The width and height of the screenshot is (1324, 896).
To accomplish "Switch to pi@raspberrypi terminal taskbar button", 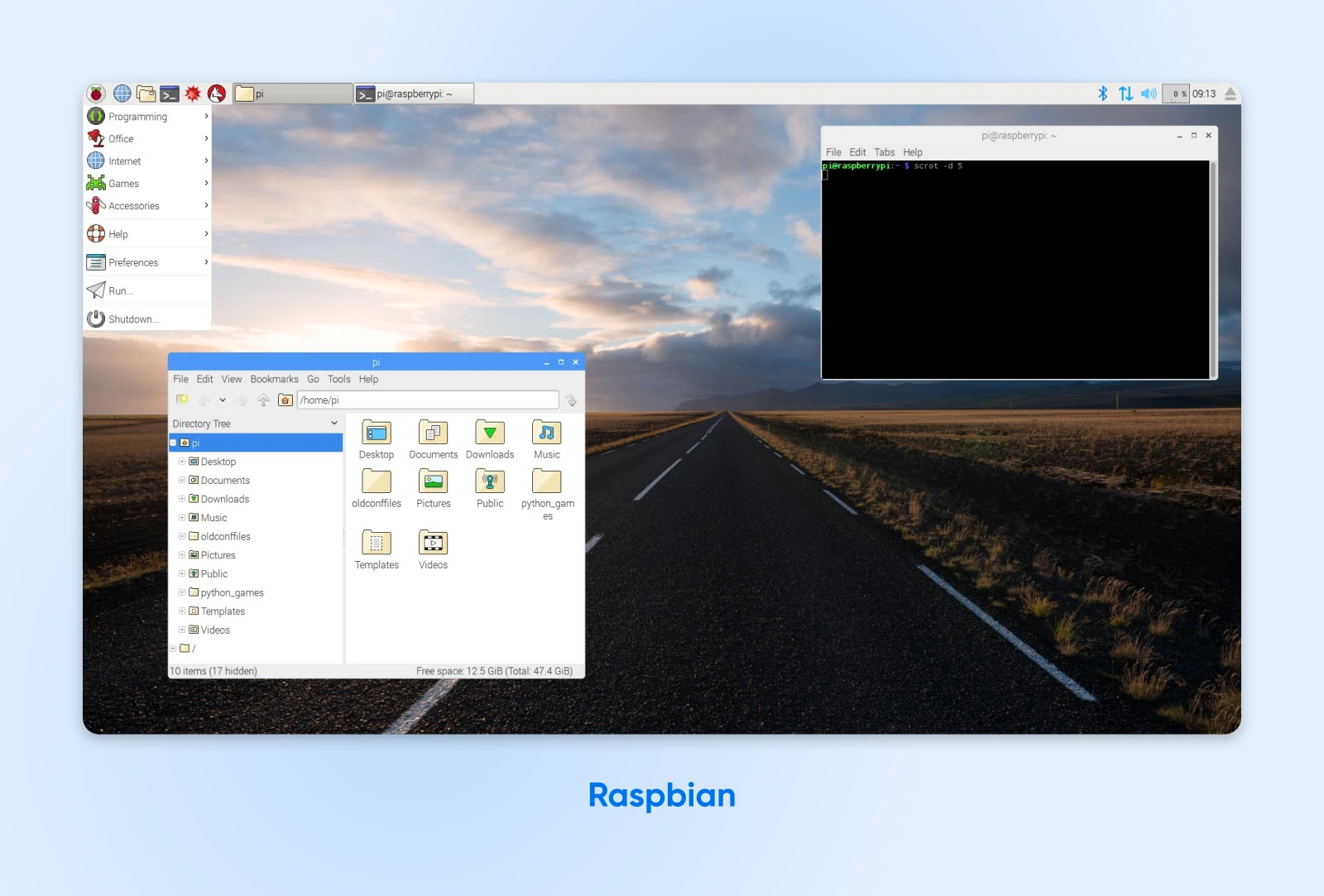I will click(x=414, y=93).
